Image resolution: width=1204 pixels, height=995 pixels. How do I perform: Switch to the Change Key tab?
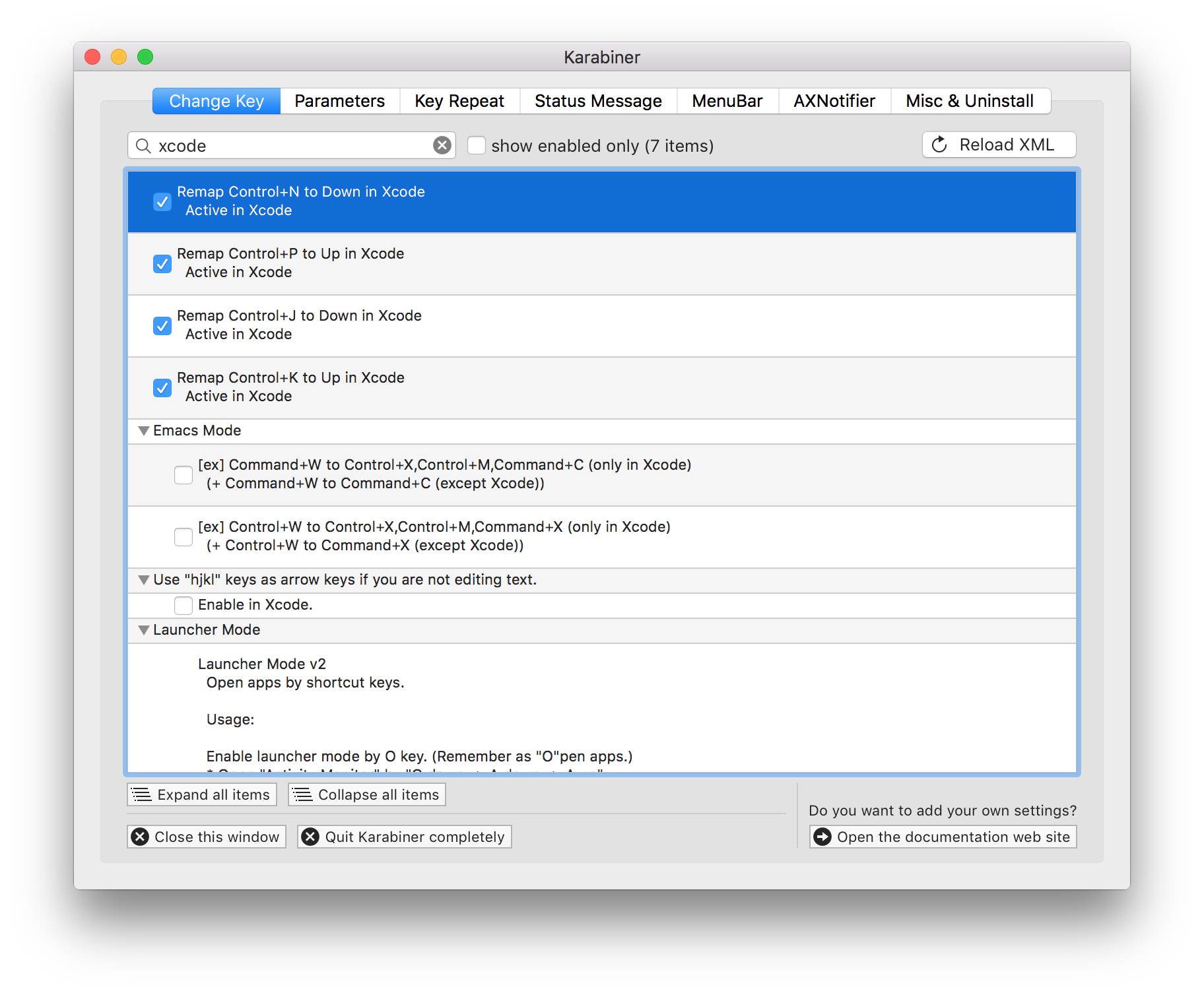point(217,101)
